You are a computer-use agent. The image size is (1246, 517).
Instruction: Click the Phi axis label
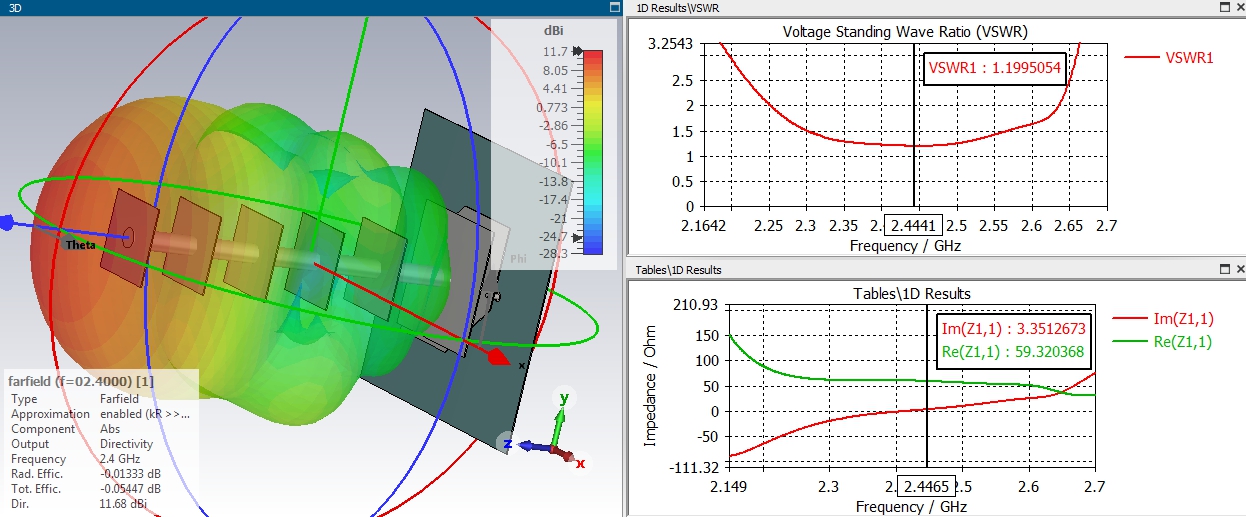(x=518, y=258)
